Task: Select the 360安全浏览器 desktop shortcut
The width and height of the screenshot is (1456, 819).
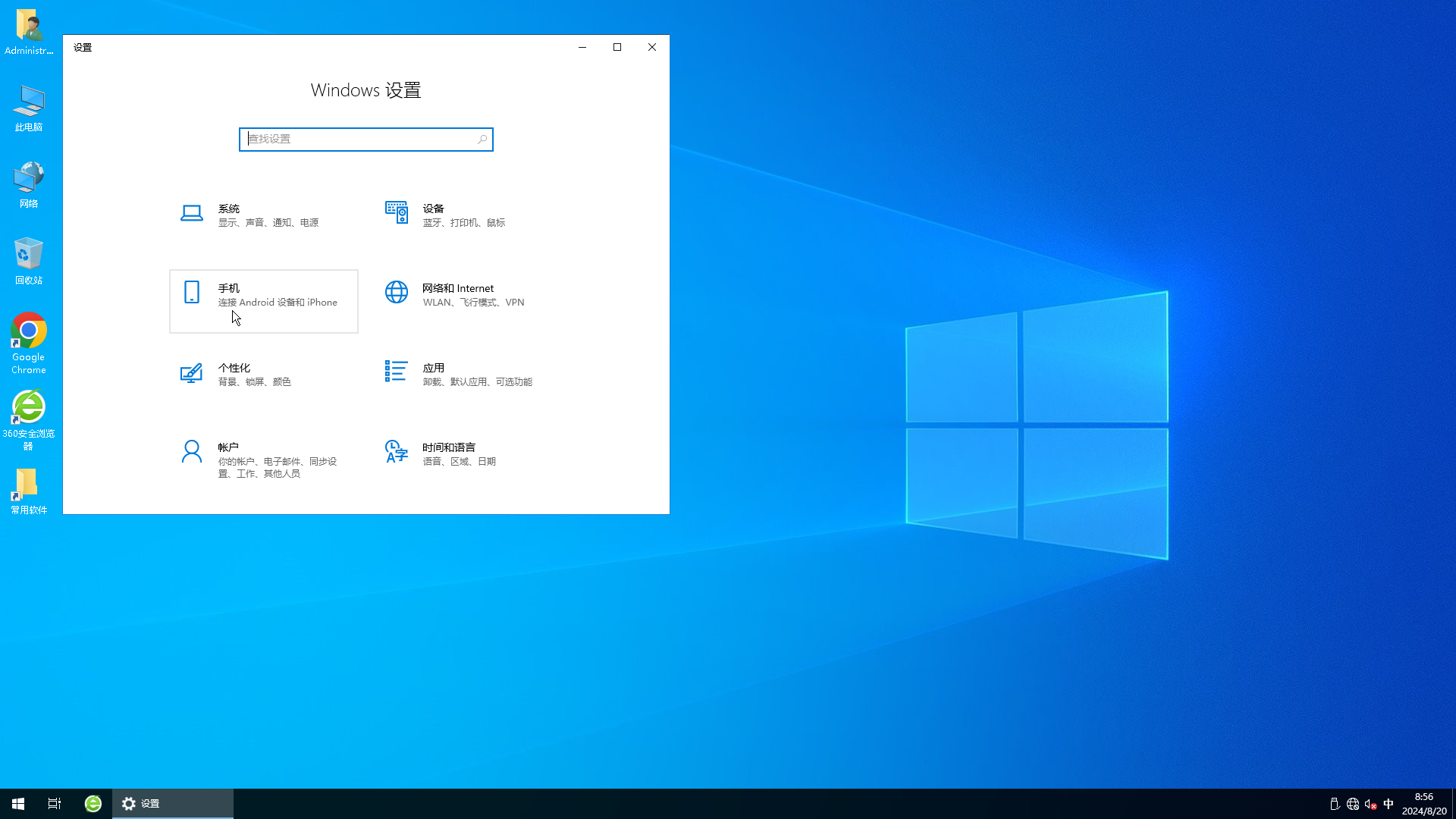Action: click(x=29, y=420)
